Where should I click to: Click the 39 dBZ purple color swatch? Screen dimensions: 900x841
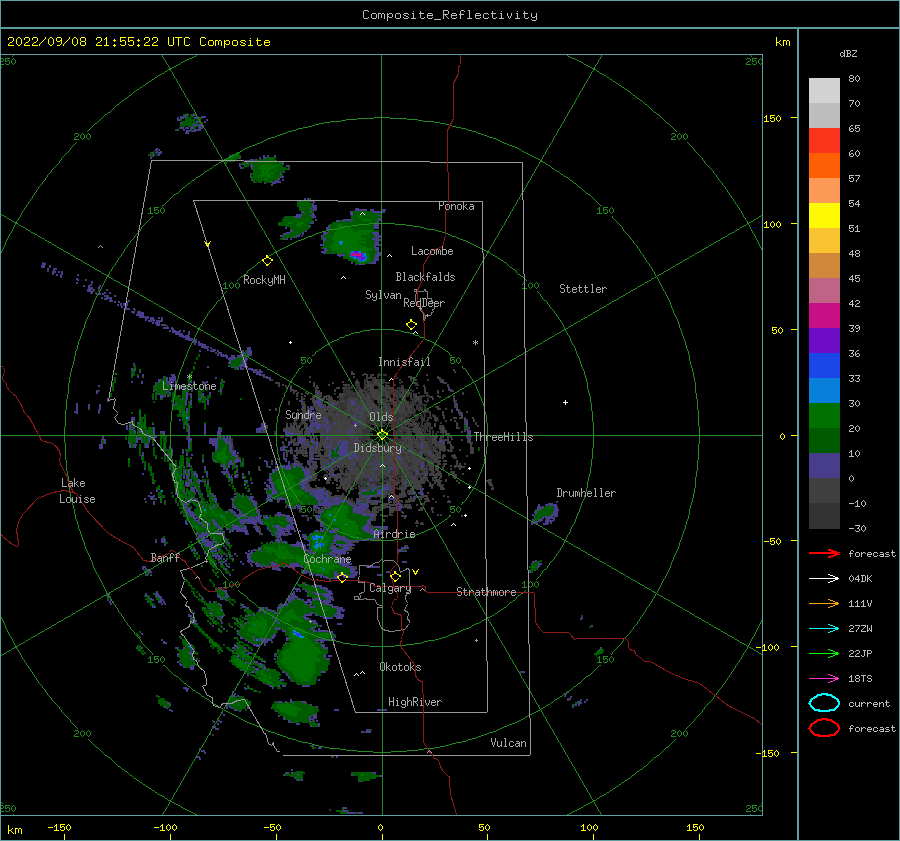824,340
